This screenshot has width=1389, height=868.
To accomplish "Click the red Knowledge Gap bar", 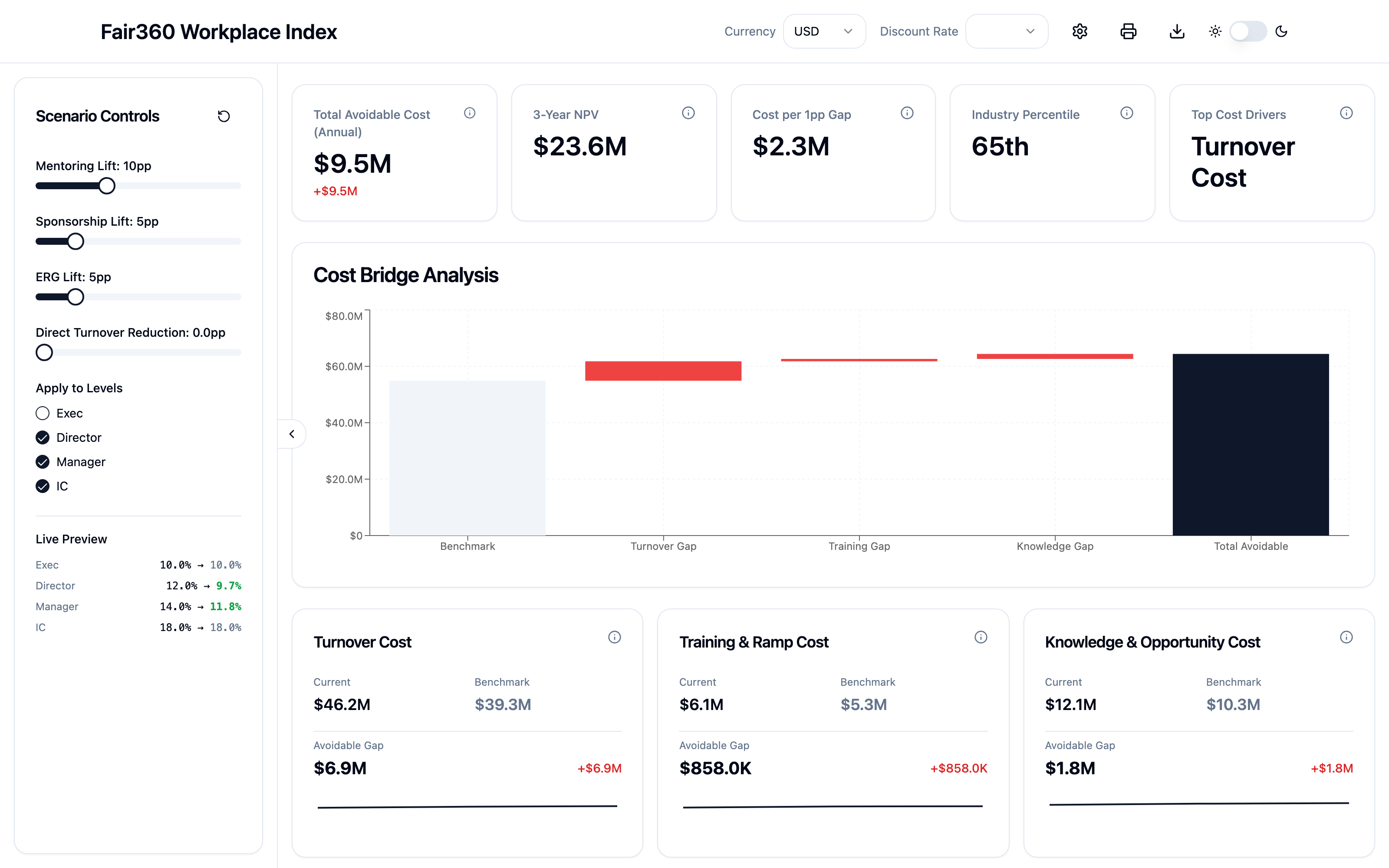I will pos(1055,356).
